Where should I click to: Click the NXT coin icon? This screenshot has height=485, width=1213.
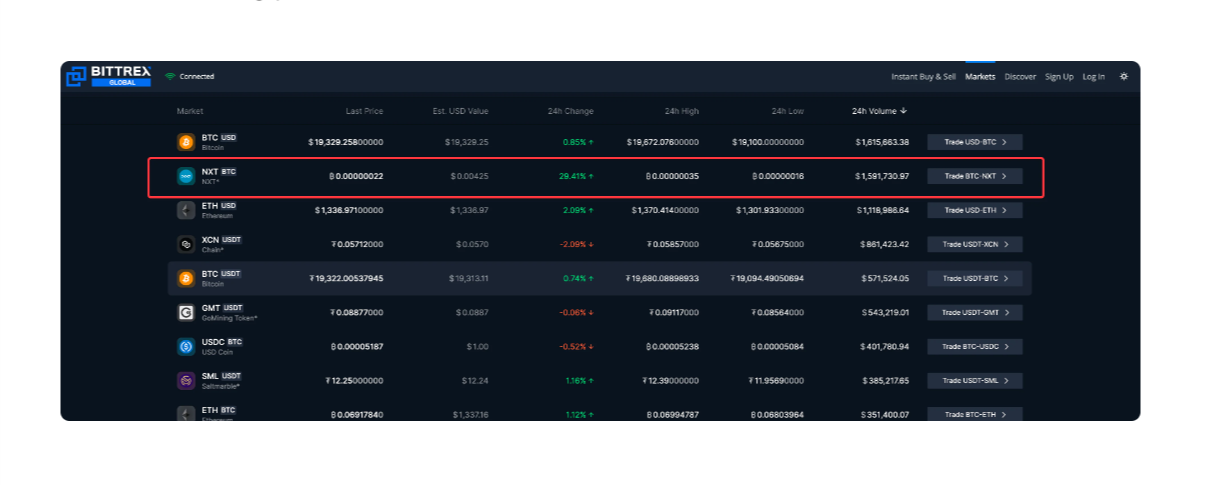(x=185, y=176)
